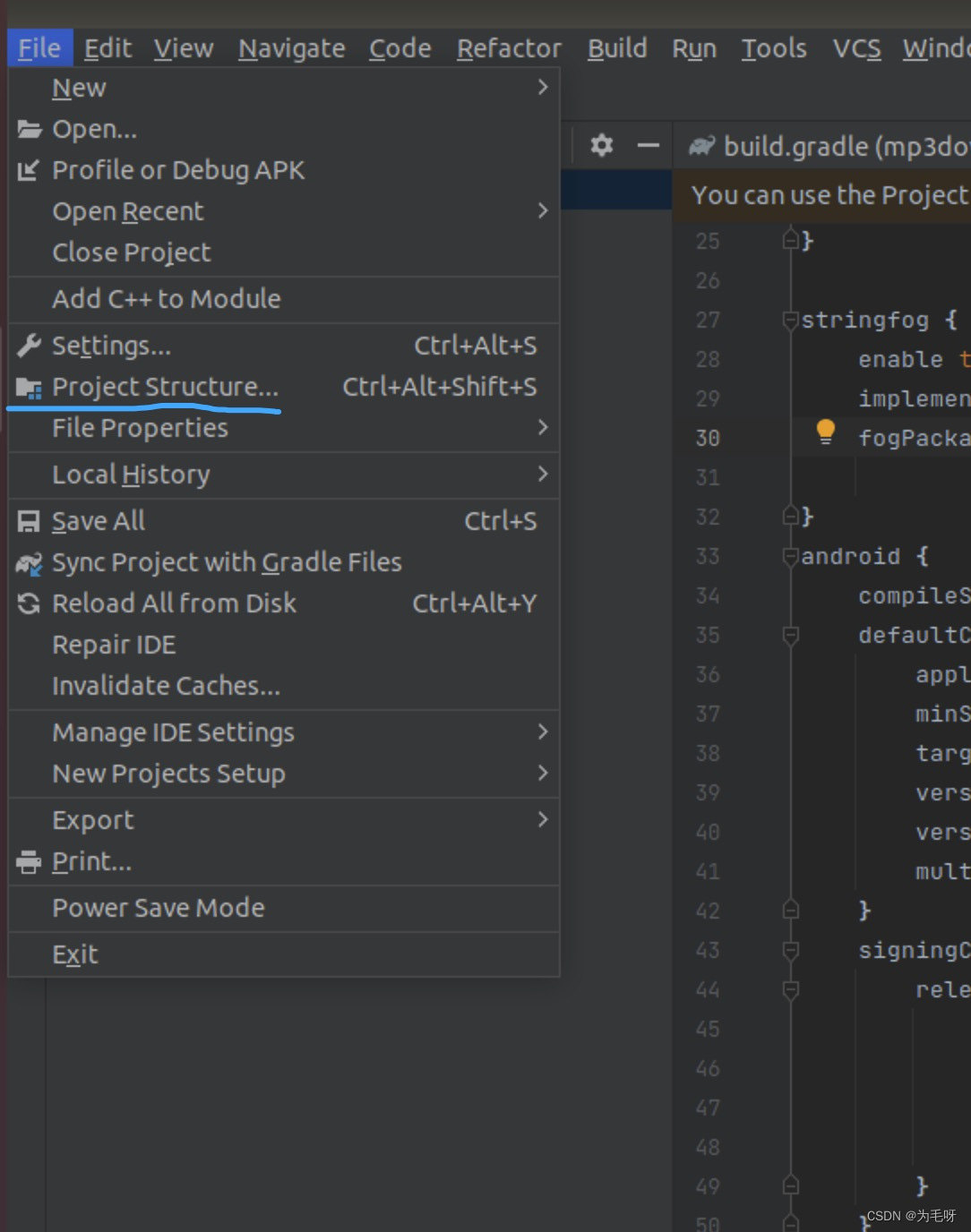Enable Power Save Mode

158,907
